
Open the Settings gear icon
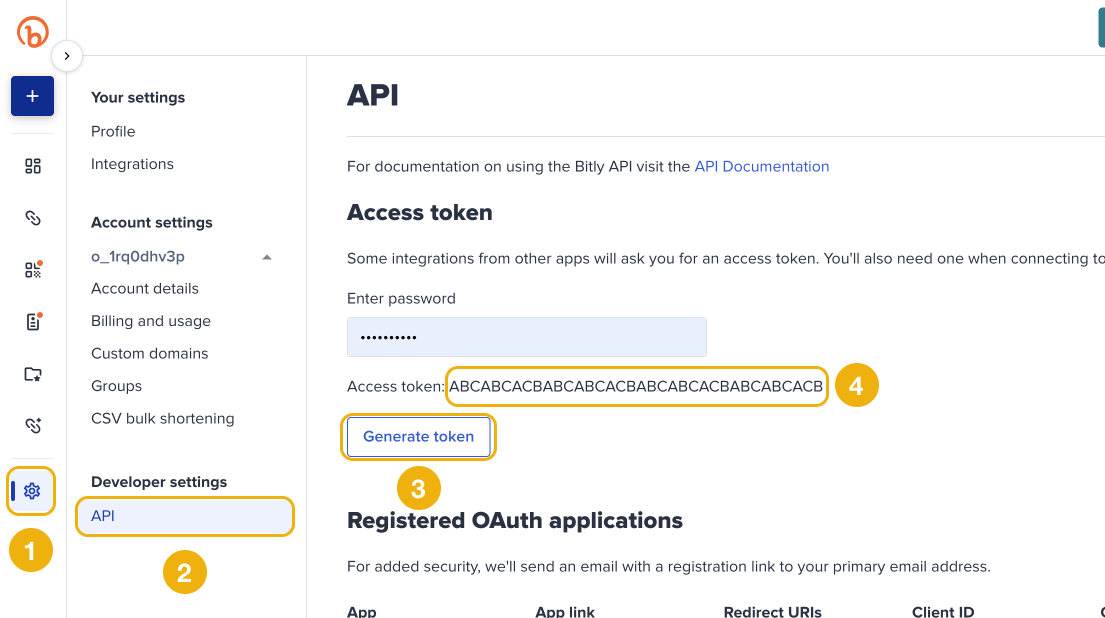32,490
